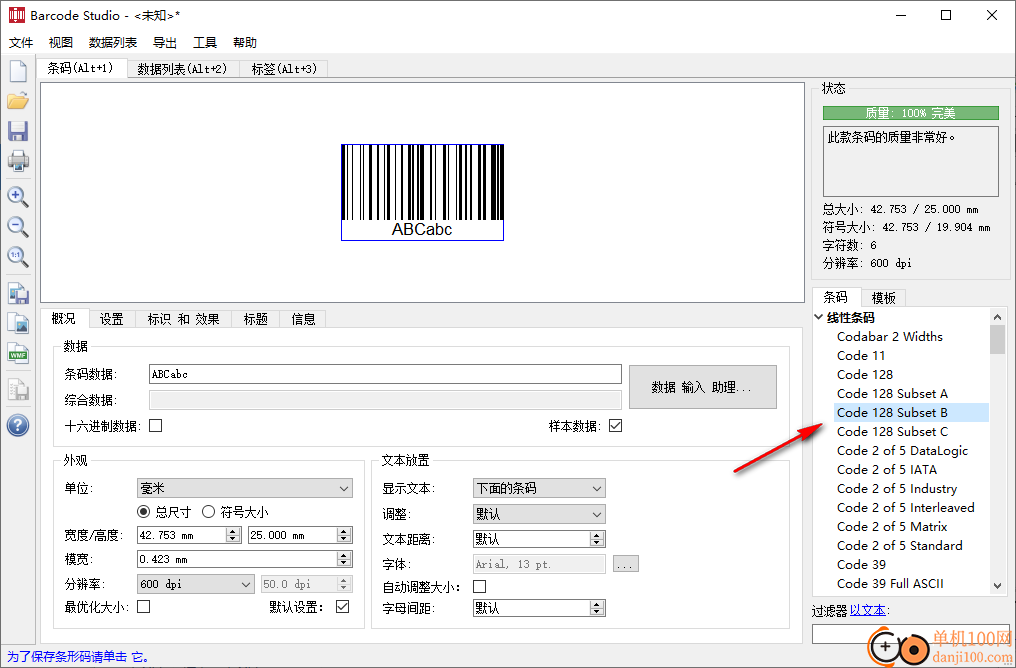Click the barcode data input field
The width and height of the screenshot is (1016, 668).
click(x=385, y=374)
